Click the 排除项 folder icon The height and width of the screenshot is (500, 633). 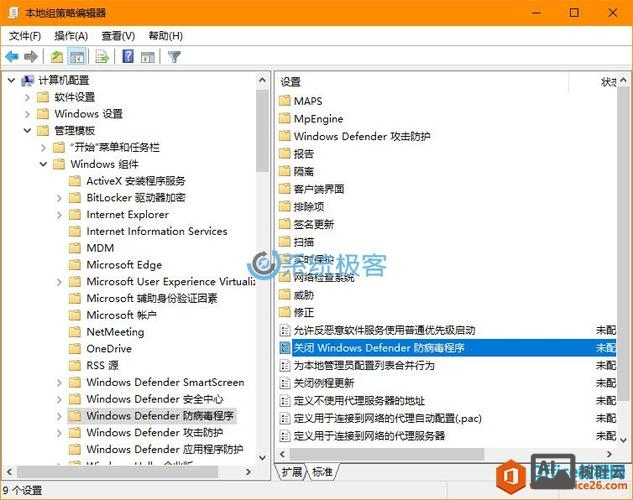tap(285, 206)
